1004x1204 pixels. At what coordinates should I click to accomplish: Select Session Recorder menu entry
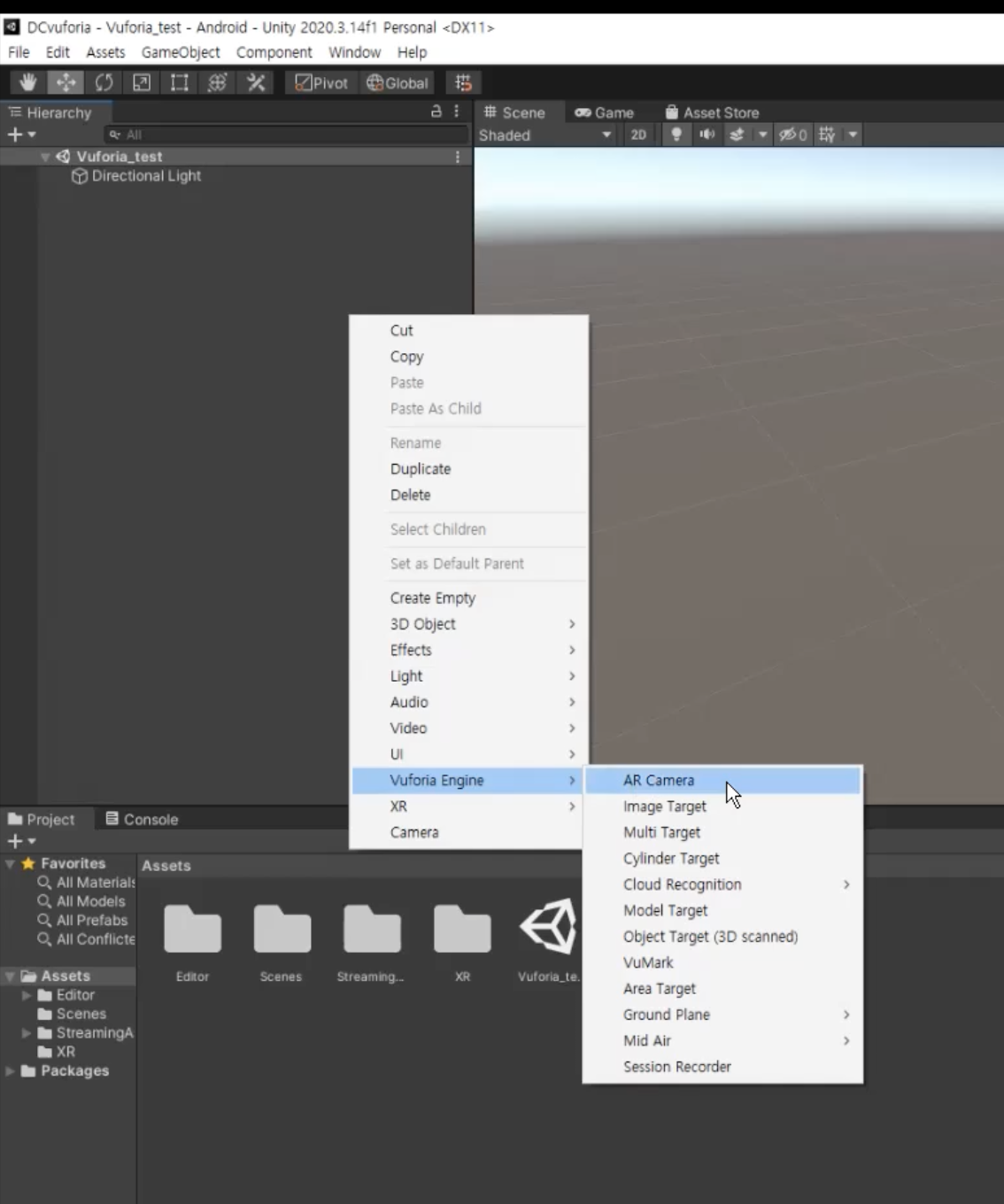722,1067
